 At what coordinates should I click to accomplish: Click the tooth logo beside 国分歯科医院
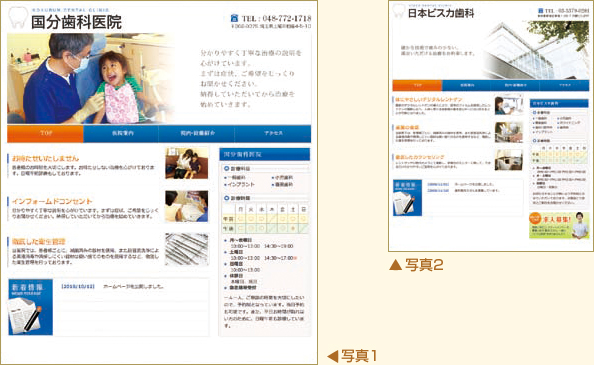tap(18, 17)
